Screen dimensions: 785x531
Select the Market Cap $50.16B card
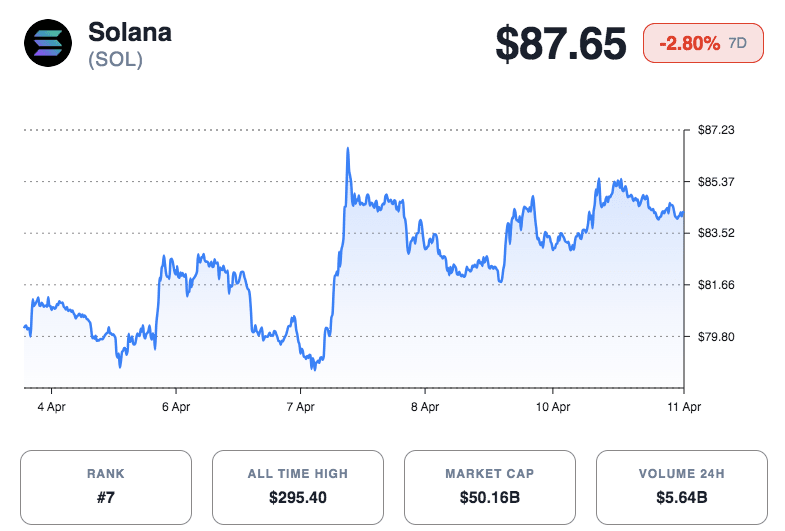[x=489, y=486]
